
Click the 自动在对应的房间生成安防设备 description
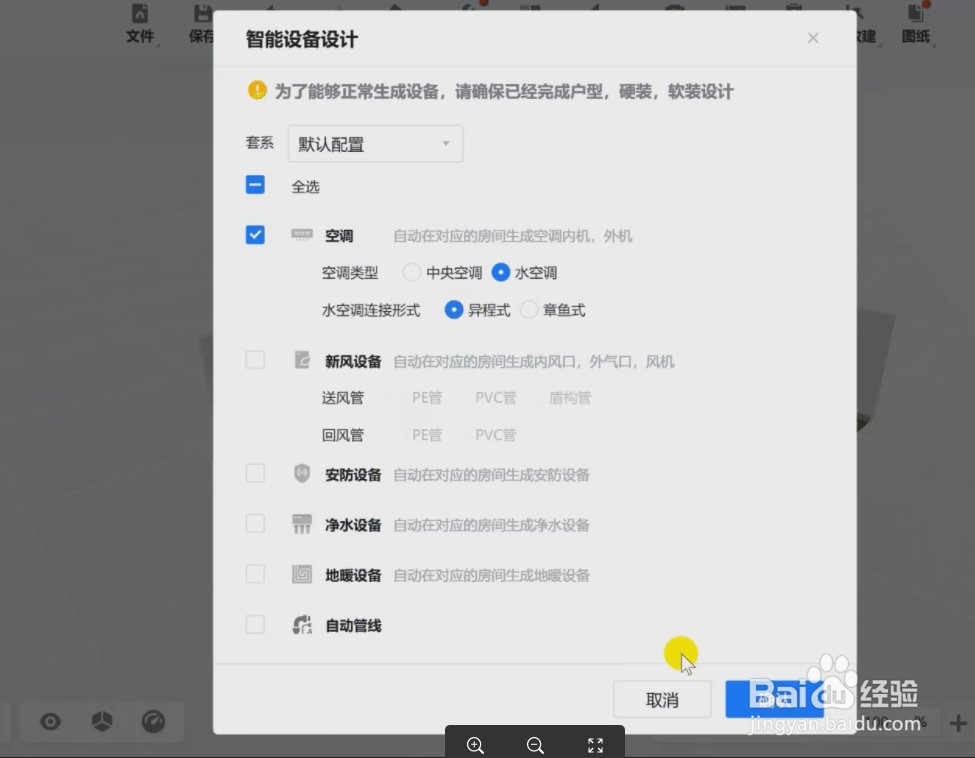click(x=491, y=475)
